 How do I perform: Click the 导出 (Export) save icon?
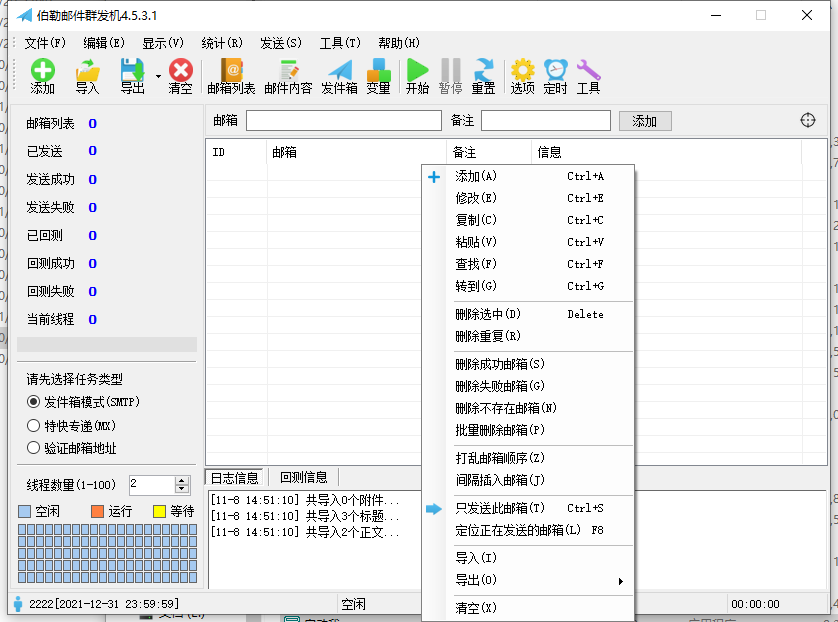(132, 76)
